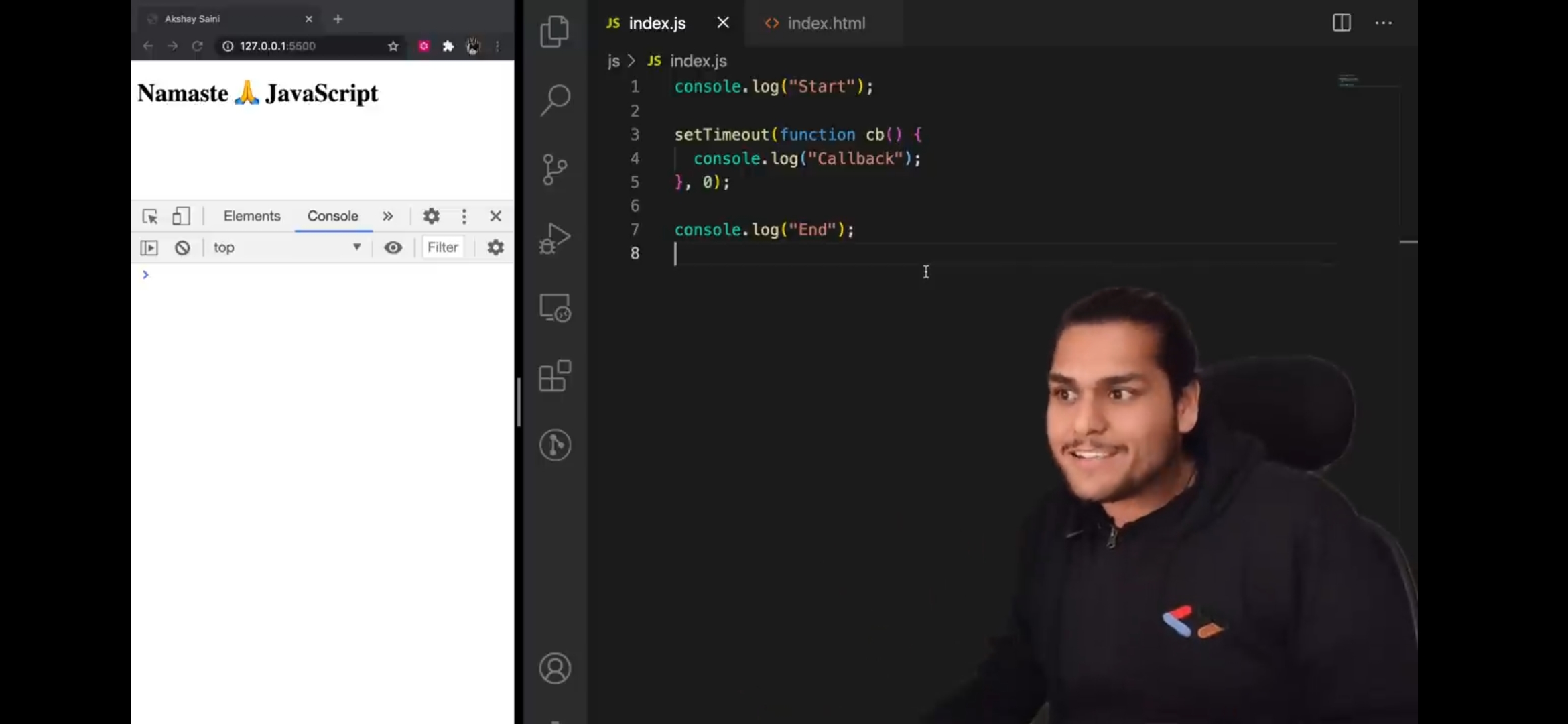Open the top context dropdown
The image size is (1568, 724).
click(287, 248)
